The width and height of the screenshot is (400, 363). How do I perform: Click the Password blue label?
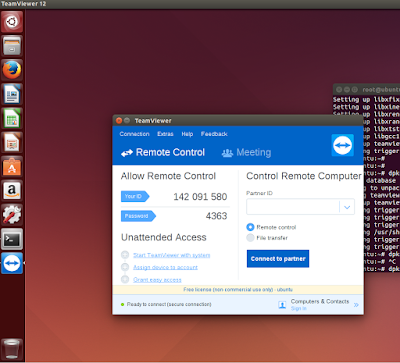pyautogui.click(x=138, y=216)
